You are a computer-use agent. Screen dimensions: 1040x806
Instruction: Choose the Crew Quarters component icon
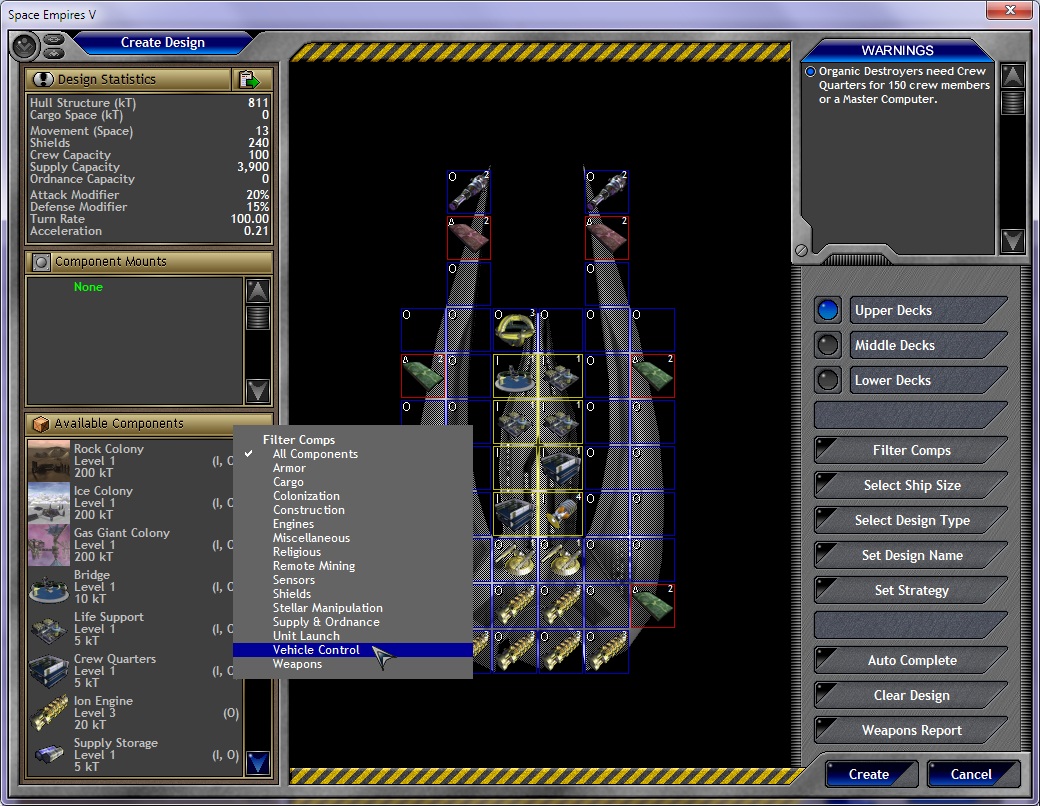pyautogui.click(x=48, y=671)
